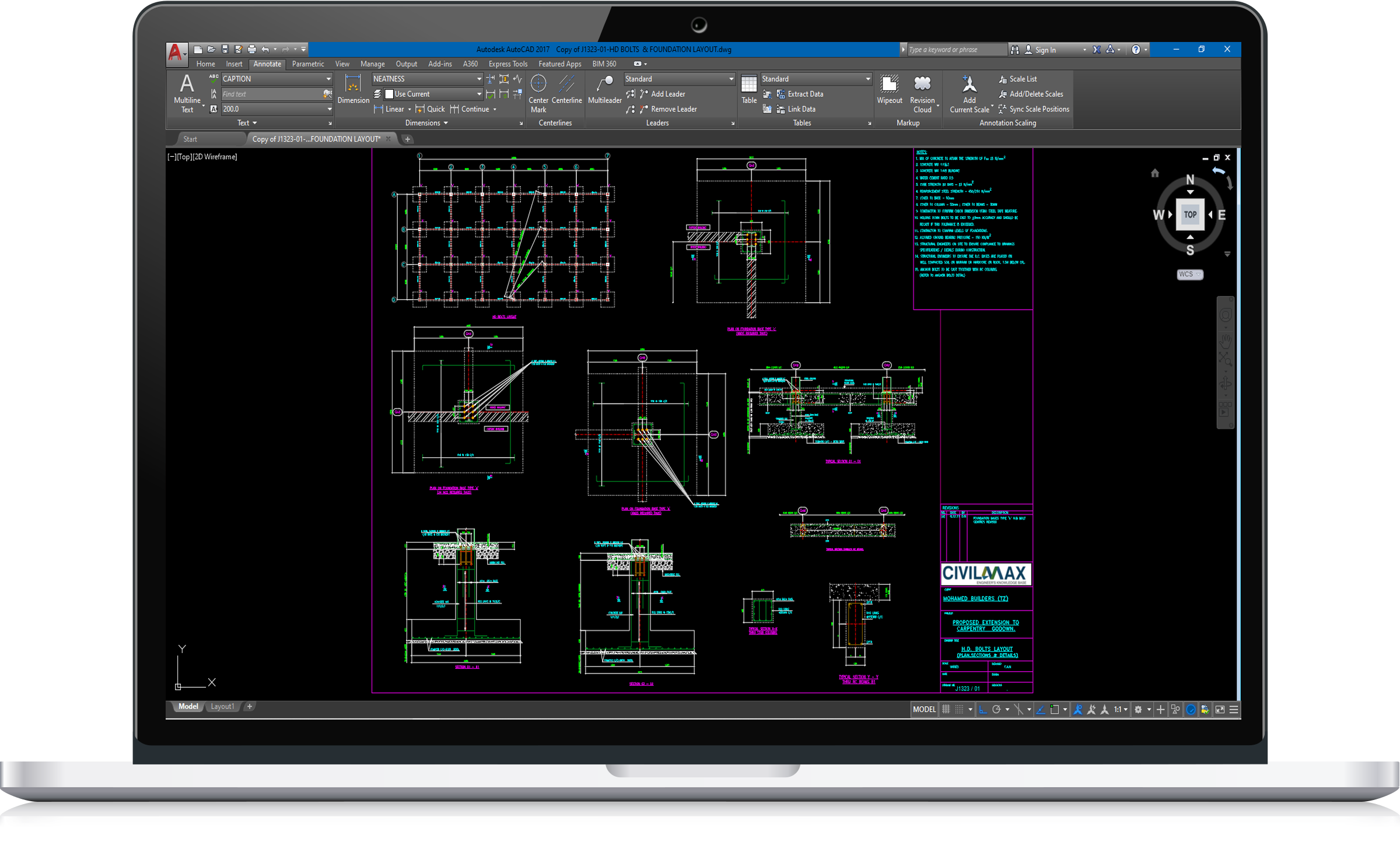Run the spell check ABC icon
Screen dimensions: 1400x842
tap(213, 78)
